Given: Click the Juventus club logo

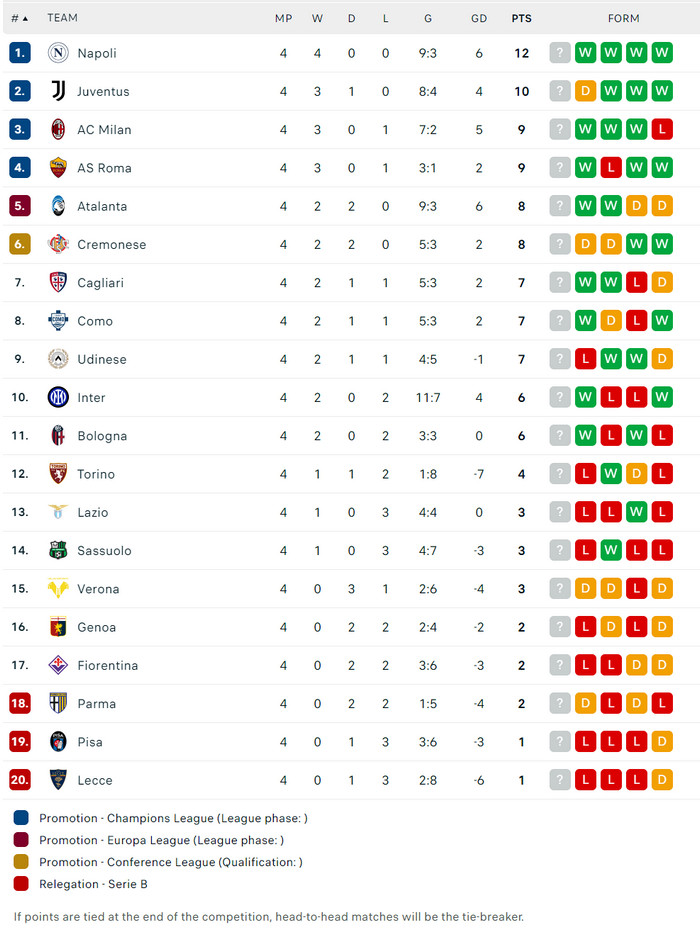Looking at the screenshot, I should (x=58, y=91).
